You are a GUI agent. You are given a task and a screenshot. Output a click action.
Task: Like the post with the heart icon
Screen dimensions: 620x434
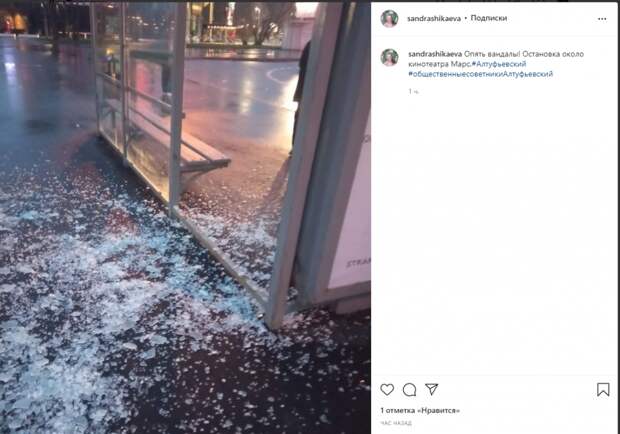pyautogui.click(x=387, y=389)
